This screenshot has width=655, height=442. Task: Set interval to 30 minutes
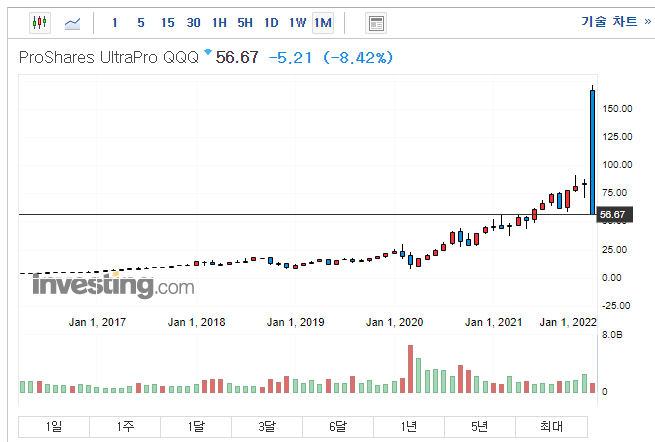[x=193, y=23]
